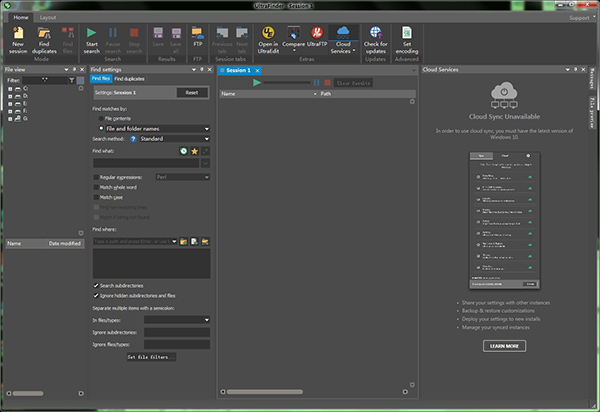Click the Cloud Services ribbon icon
This screenshot has height=412, width=600.
click(x=343, y=32)
